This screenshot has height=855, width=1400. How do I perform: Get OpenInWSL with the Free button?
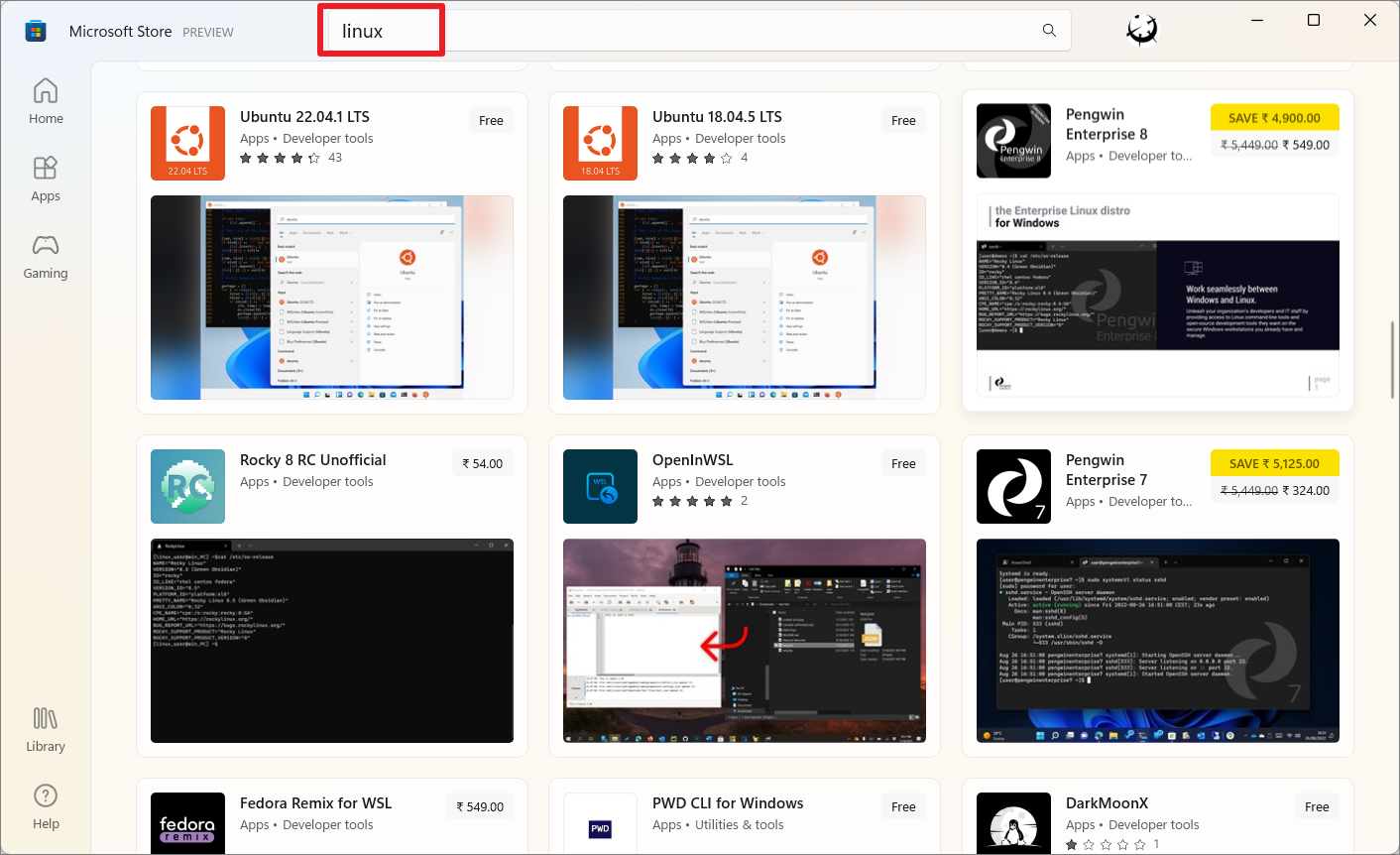903,462
